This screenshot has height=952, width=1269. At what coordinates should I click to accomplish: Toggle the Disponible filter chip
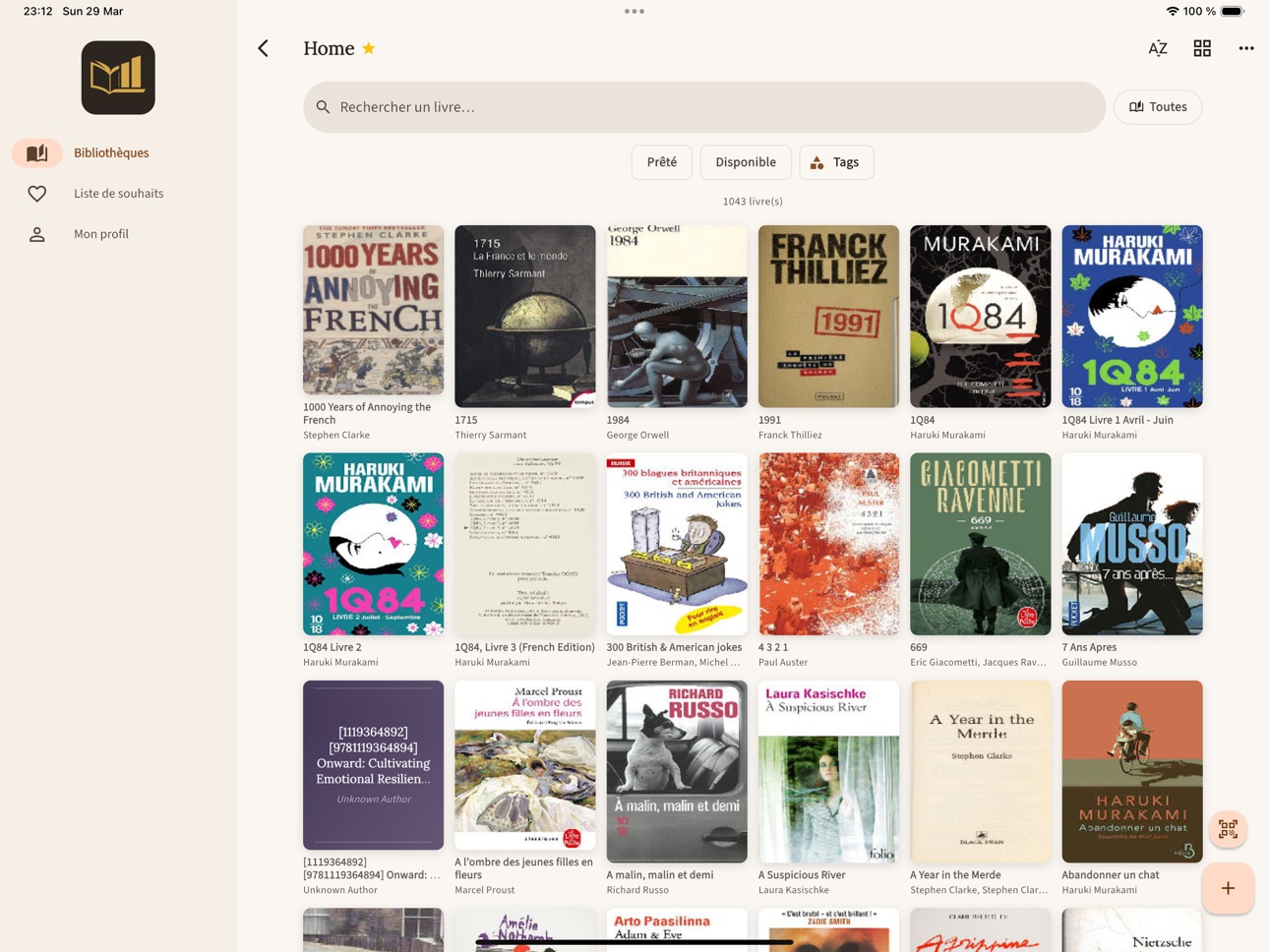coord(746,162)
